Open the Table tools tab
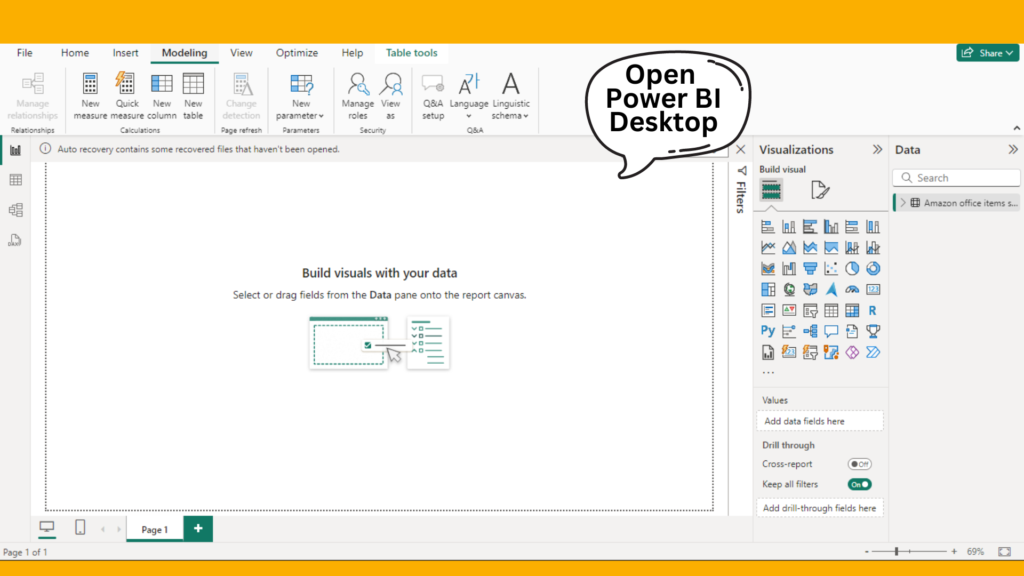 [411, 53]
